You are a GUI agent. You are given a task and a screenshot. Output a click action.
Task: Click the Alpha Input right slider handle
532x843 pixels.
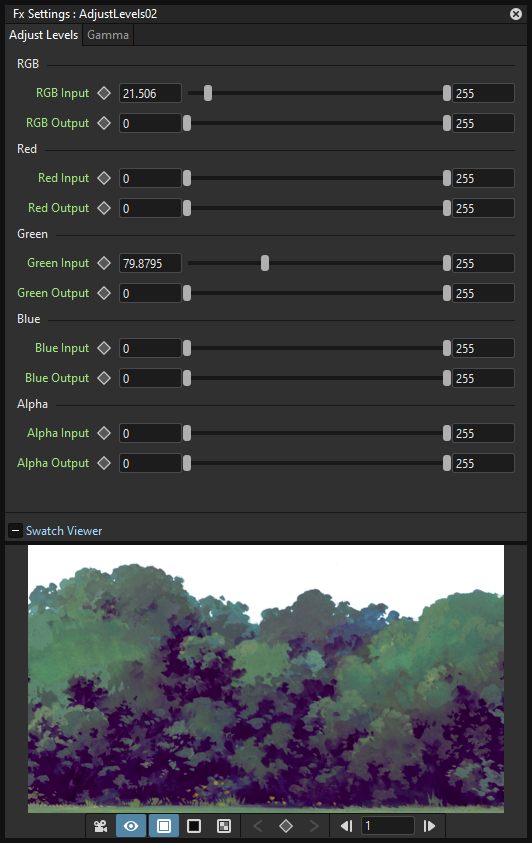point(447,433)
